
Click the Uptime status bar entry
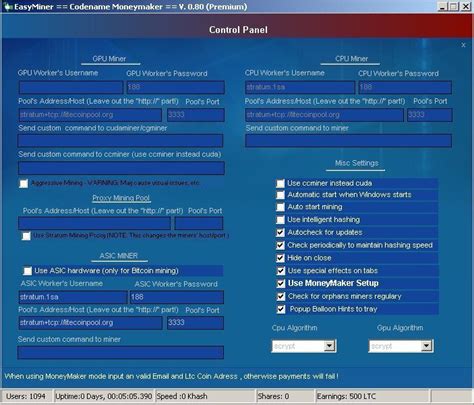click(104, 397)
